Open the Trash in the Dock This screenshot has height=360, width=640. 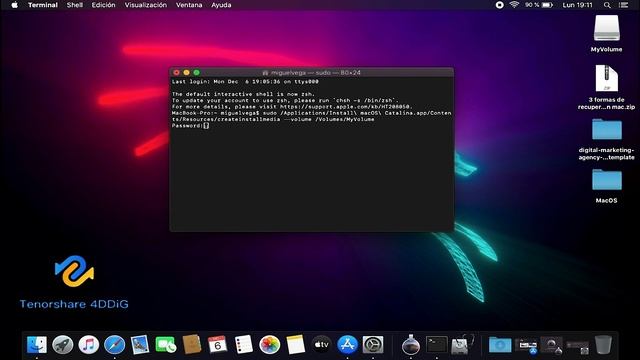(603, 345)
